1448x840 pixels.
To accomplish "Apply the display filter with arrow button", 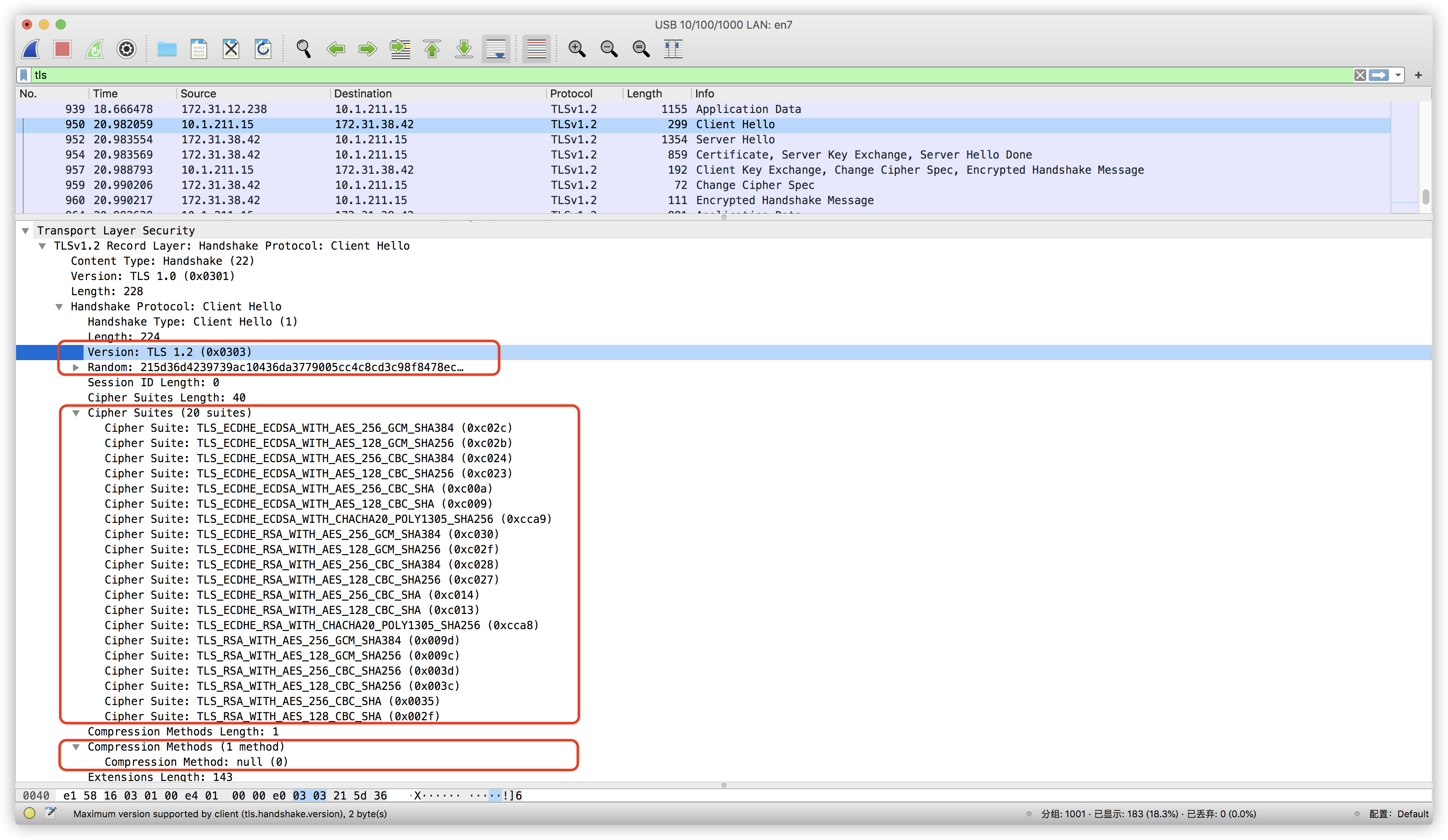I will click(1380, 75).
